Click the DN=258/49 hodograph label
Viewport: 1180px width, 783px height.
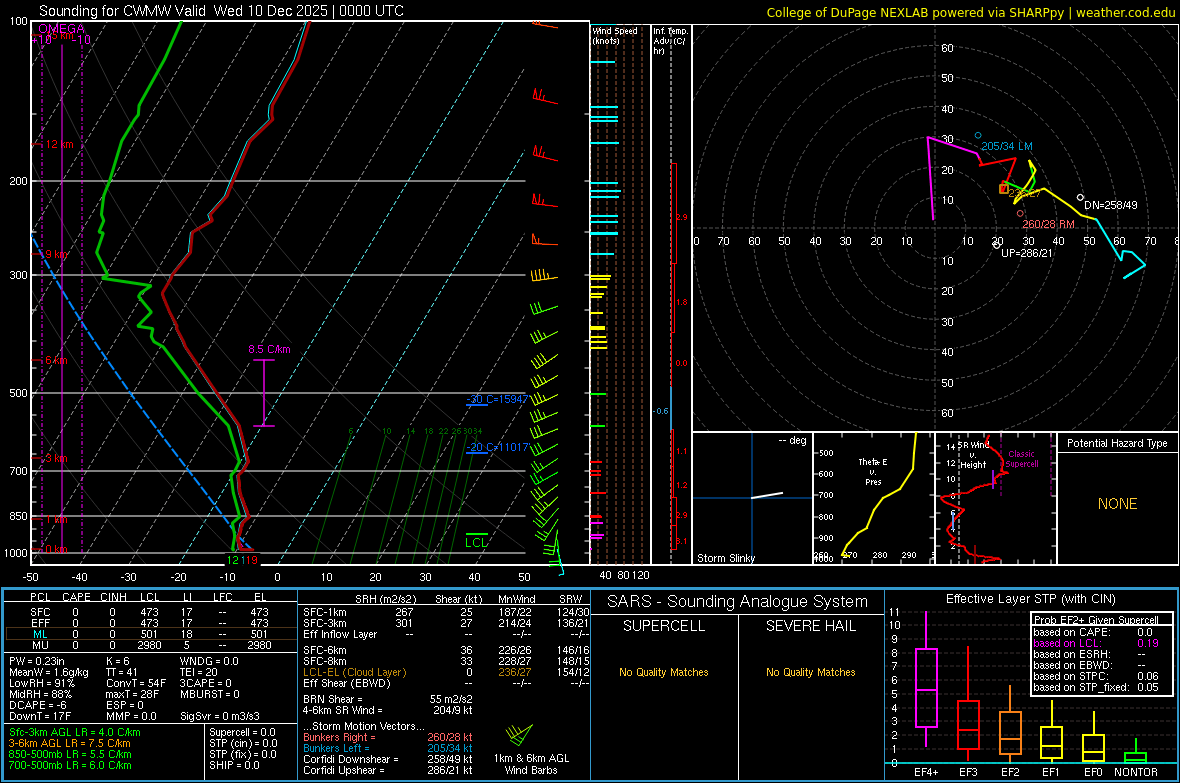[x=1111, y=205]
